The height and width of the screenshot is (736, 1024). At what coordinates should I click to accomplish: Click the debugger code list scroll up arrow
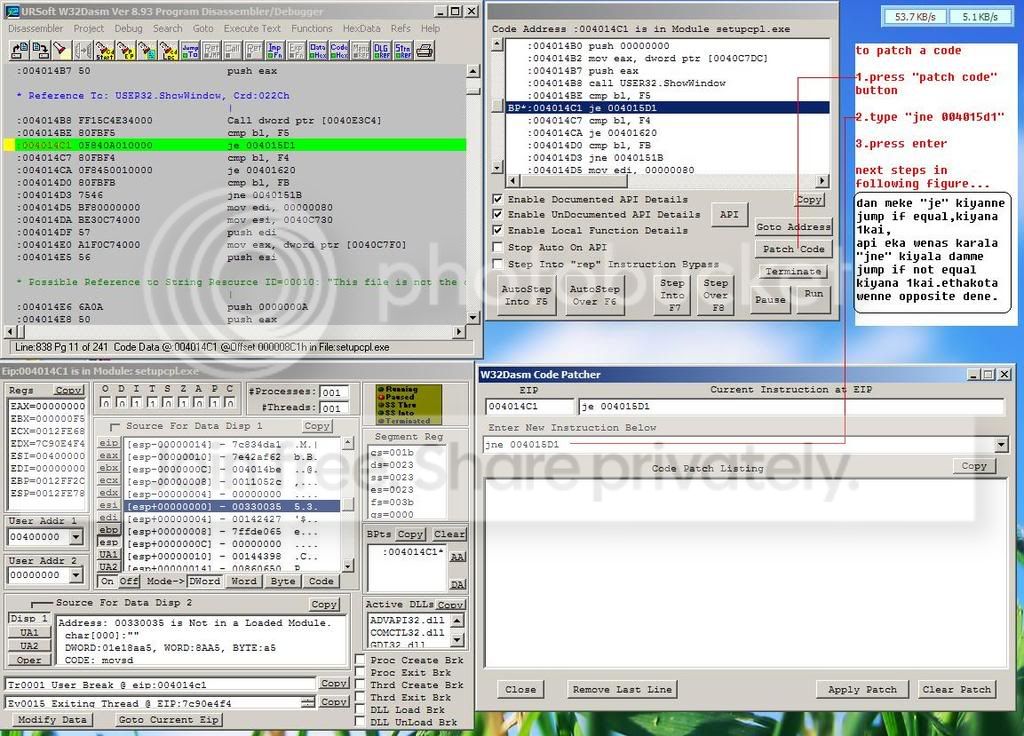pos(498,44)
